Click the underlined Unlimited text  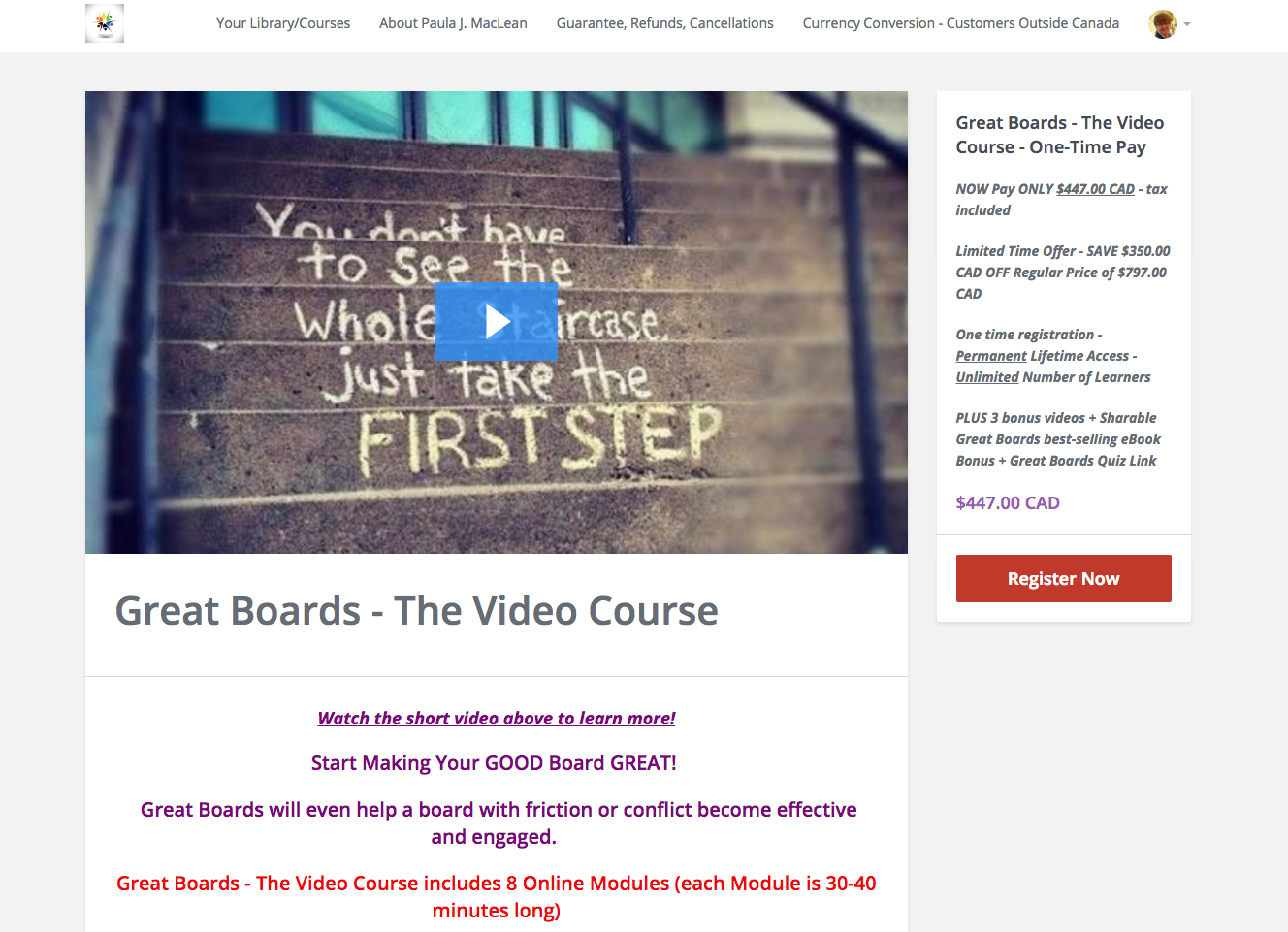(987, 377)
